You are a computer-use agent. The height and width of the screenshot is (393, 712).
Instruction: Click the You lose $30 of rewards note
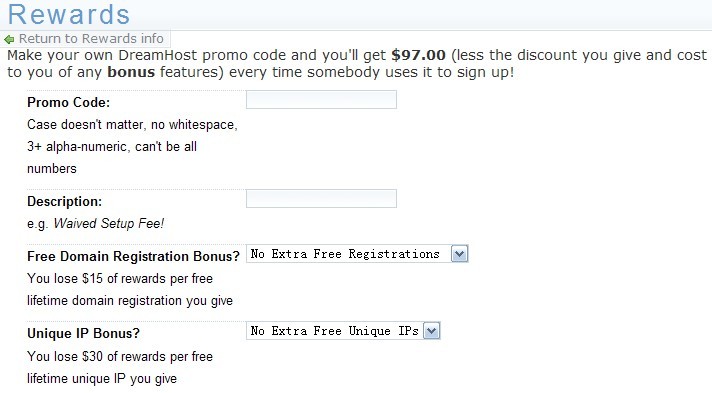[119, 368]
